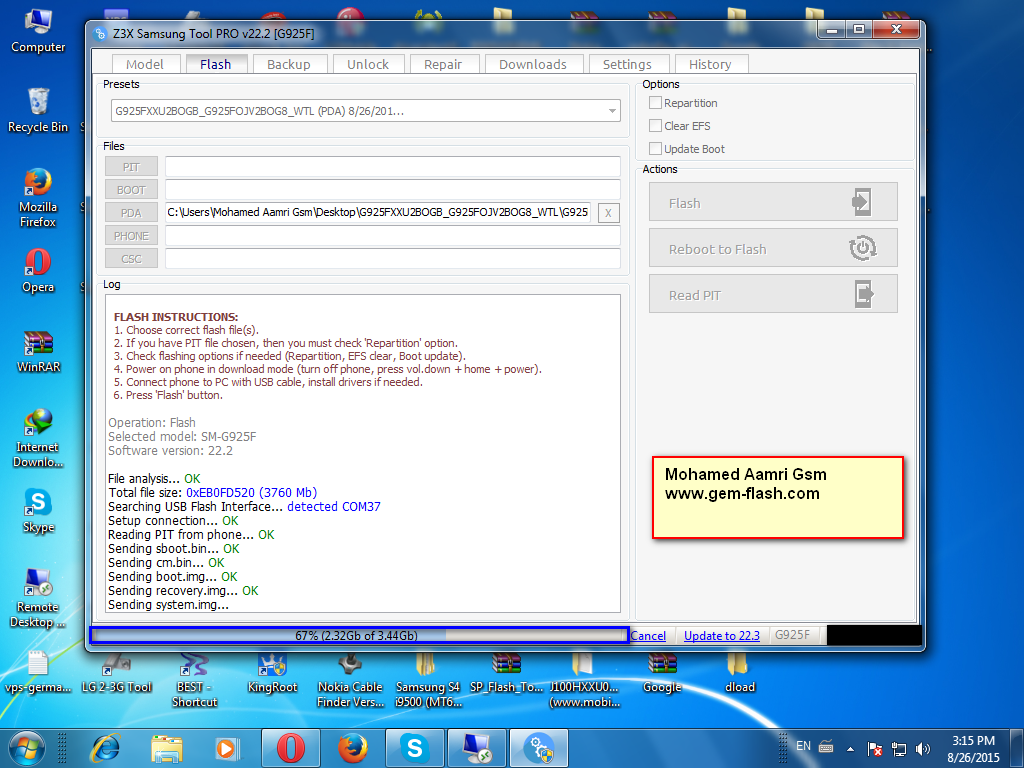The width and height of the screenshot is (1024, 768).
Task: Open Windows Explorer from taskbar
Action: click(167, 748)
